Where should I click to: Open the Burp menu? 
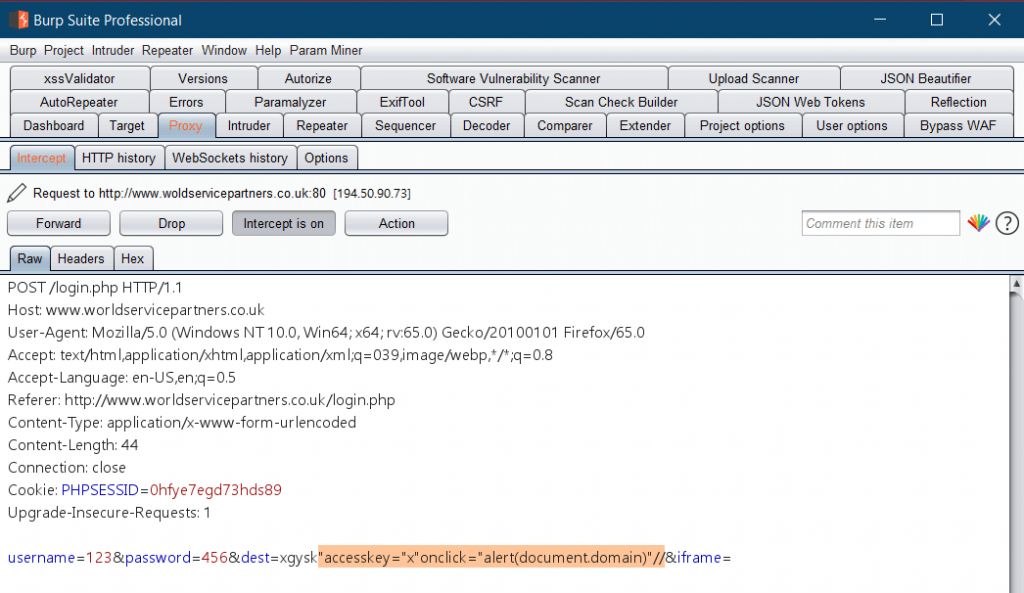click(23, 50)
